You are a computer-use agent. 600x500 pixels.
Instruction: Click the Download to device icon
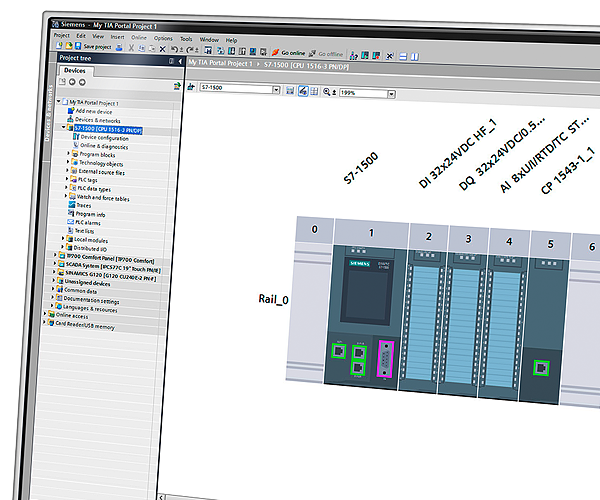(x=232, y=51)
